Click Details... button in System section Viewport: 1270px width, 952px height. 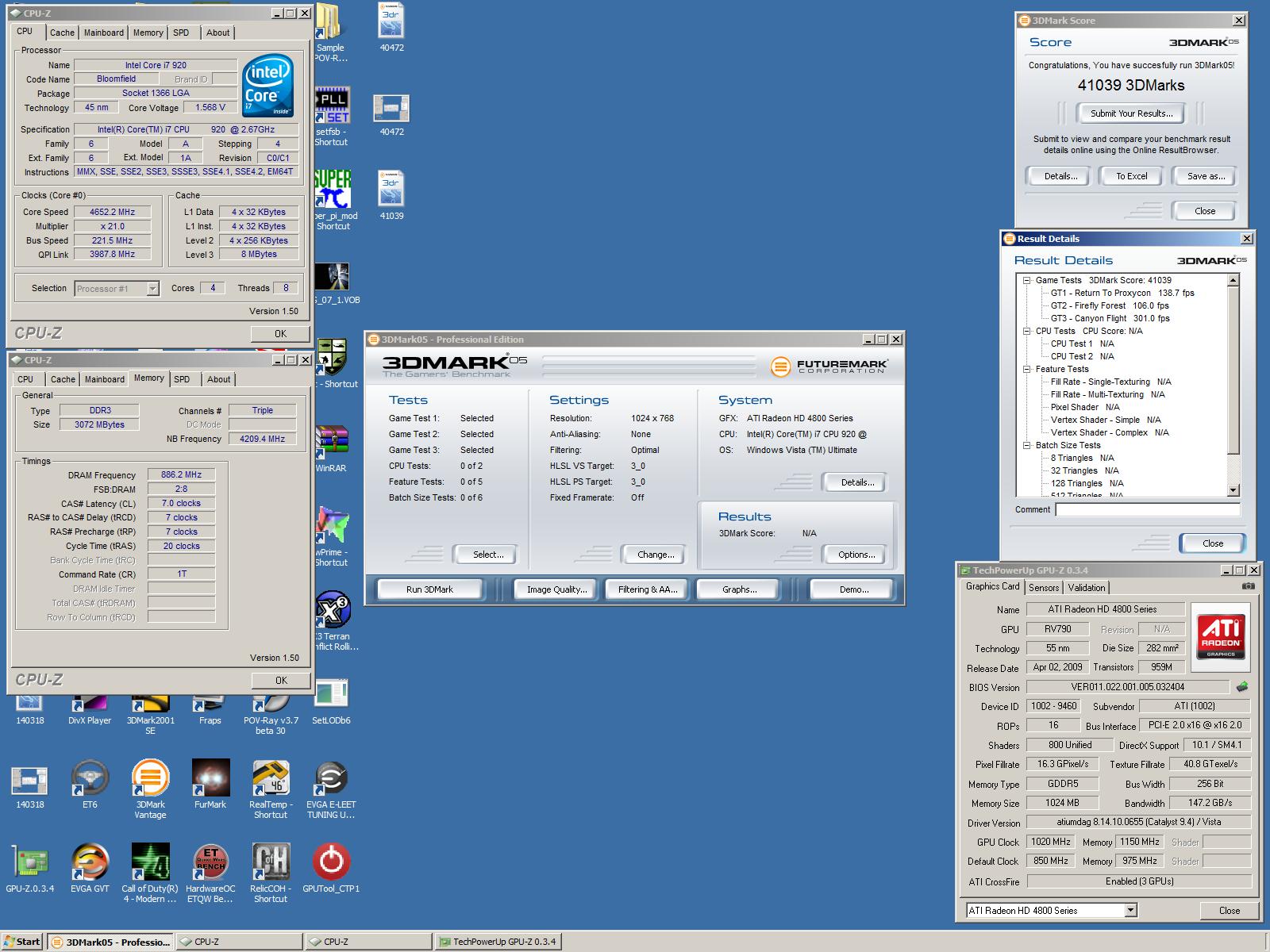point(857,482)
